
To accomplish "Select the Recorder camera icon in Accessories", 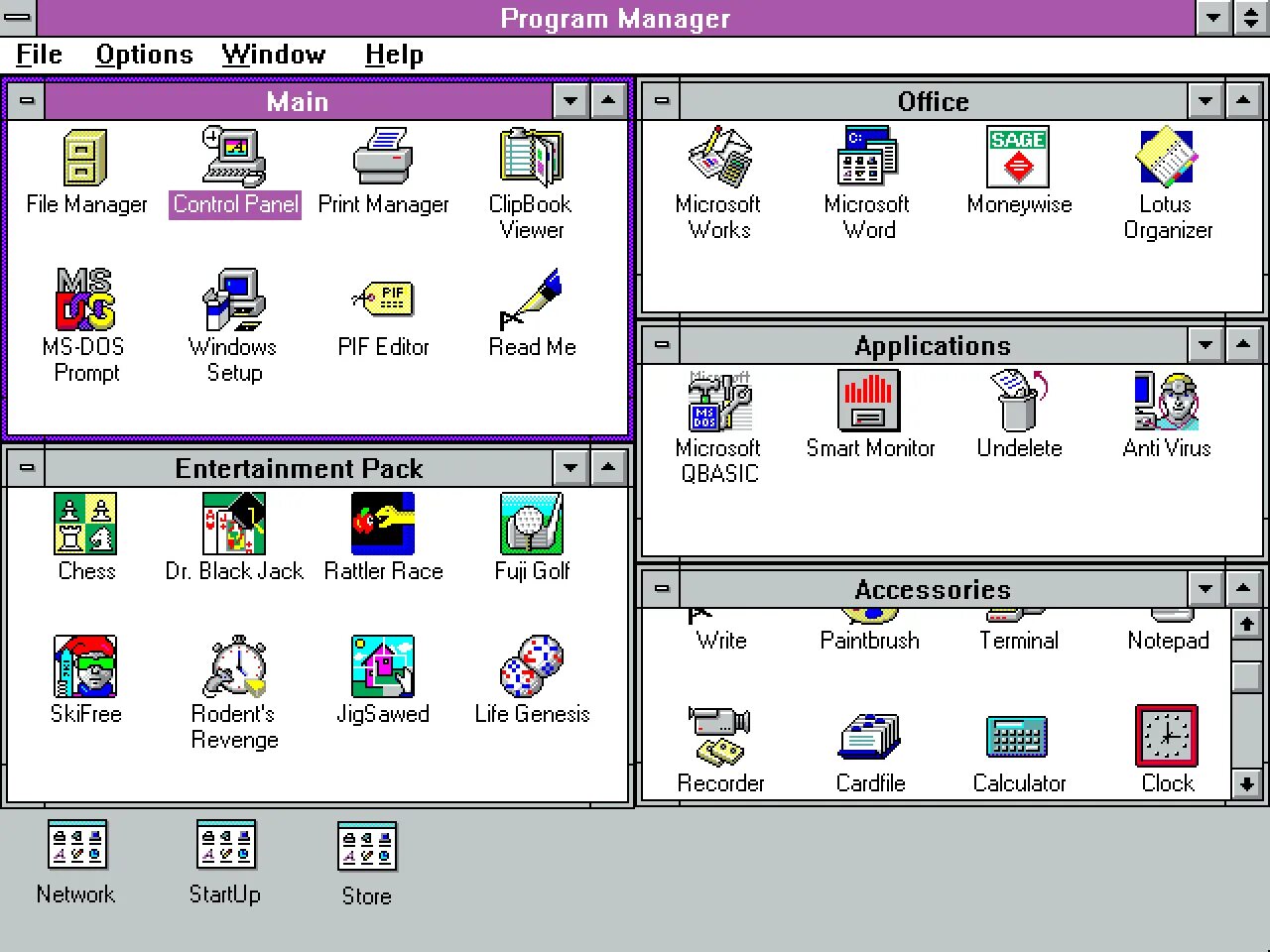I will (720, 736).
